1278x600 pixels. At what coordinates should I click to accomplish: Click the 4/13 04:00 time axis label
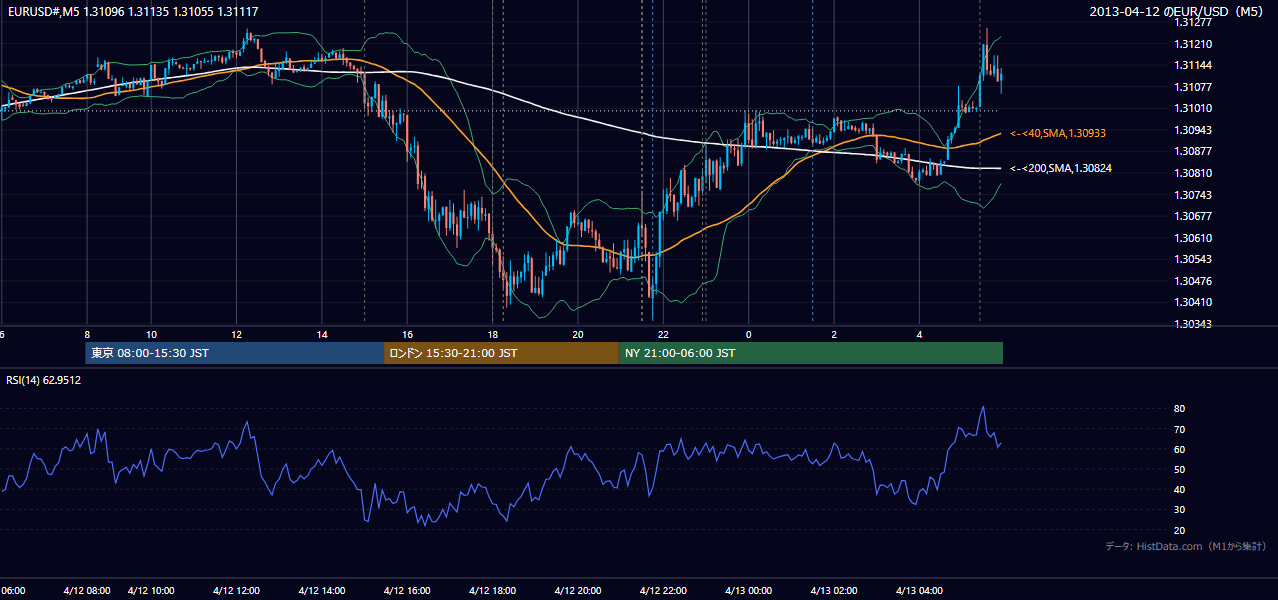coord(919,590)
